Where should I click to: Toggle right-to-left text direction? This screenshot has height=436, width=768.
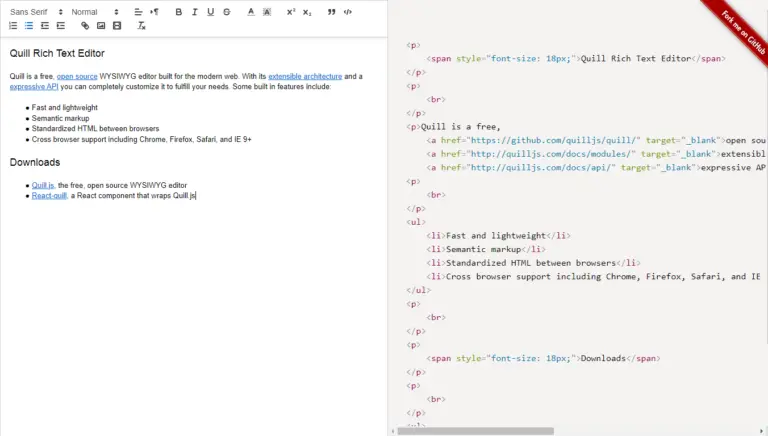154,12
